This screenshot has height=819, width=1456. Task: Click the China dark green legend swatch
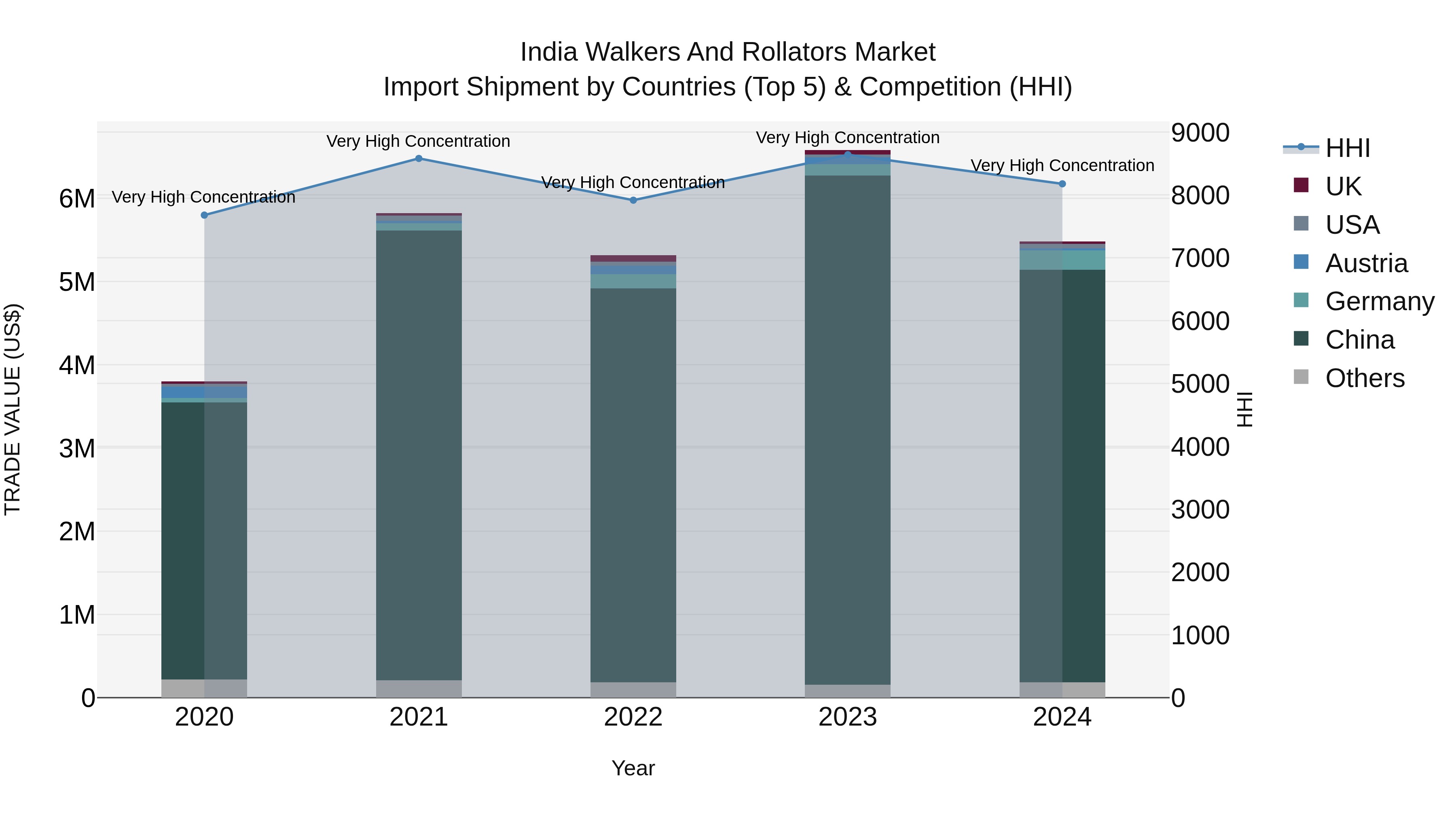pyautogui.click(x=1301, y=338)
